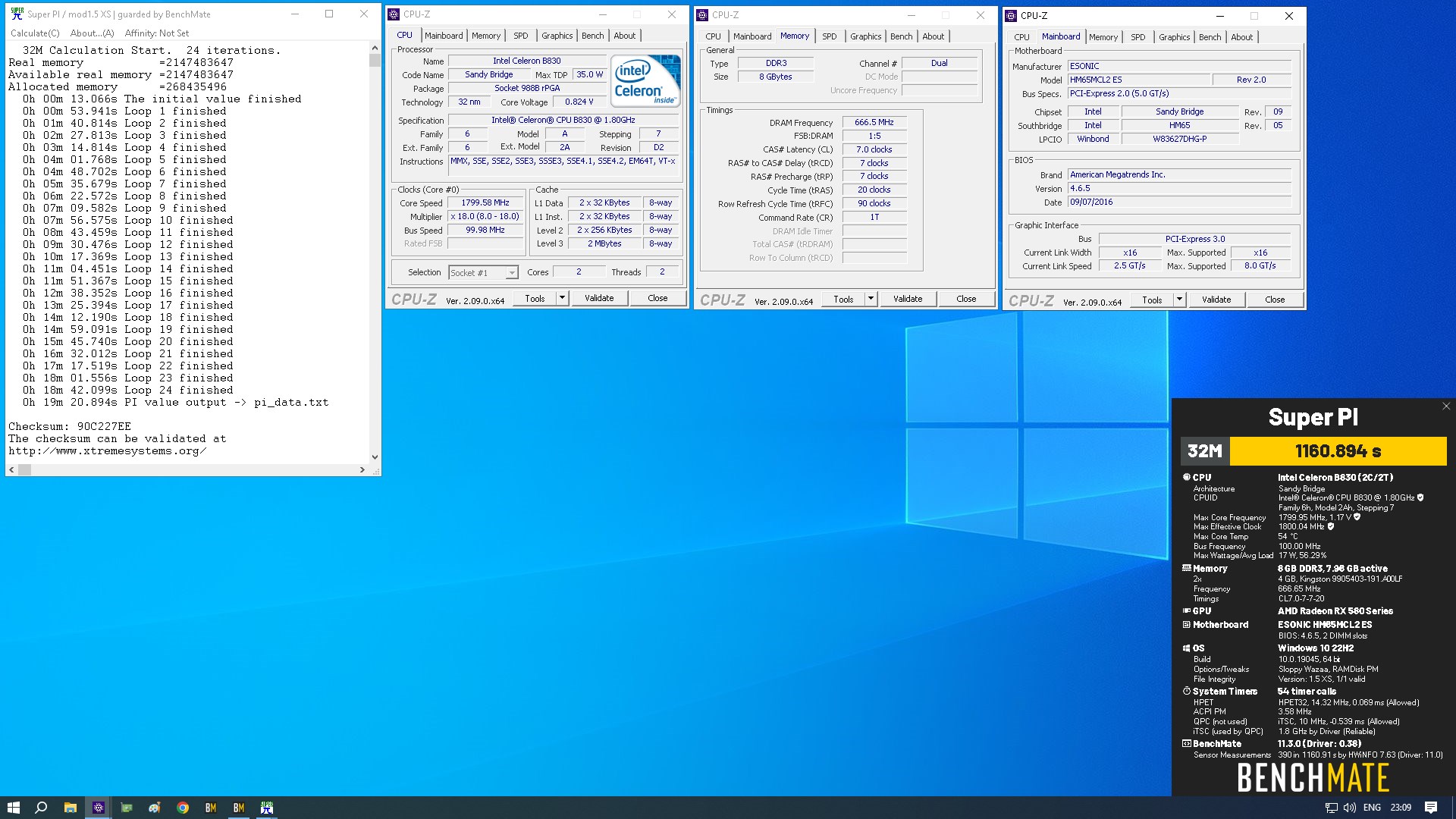
Task: Click the http://www.xtremesystems.org/ text
Action: pyautogui.click(x=107, y=450)
